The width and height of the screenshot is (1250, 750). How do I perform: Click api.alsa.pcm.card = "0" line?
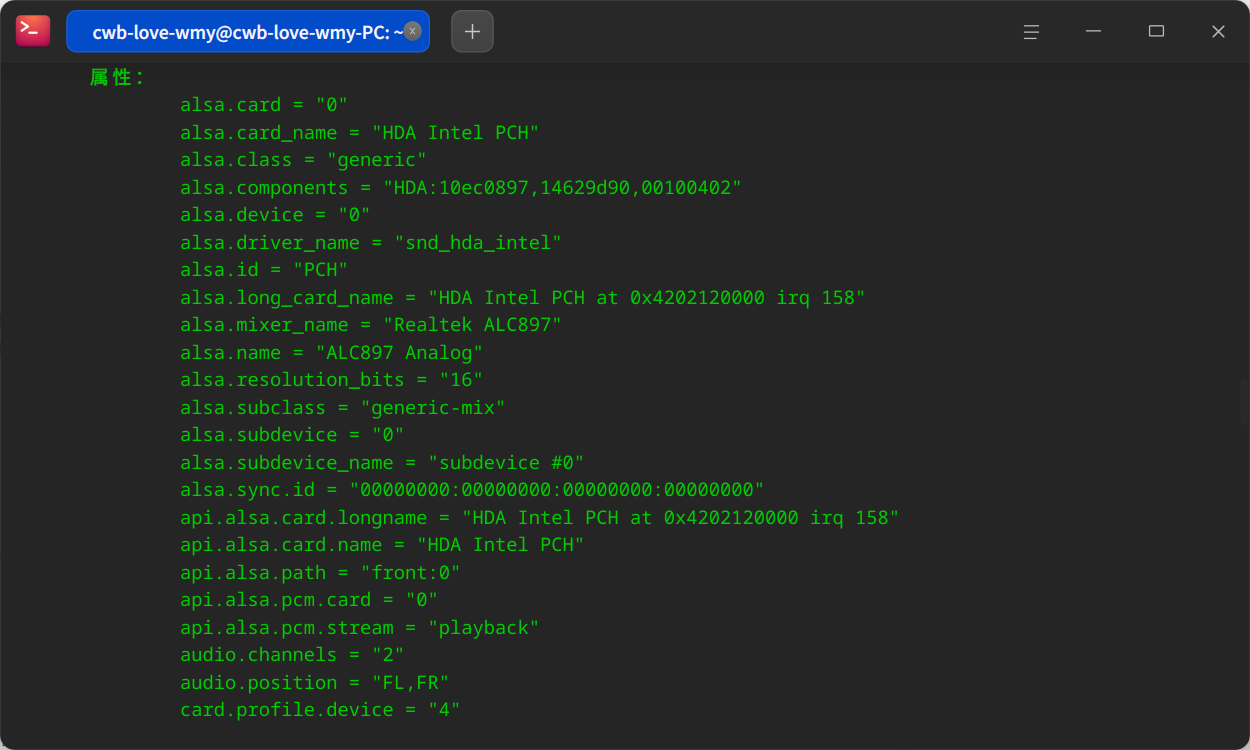click(x=309, y=600)
